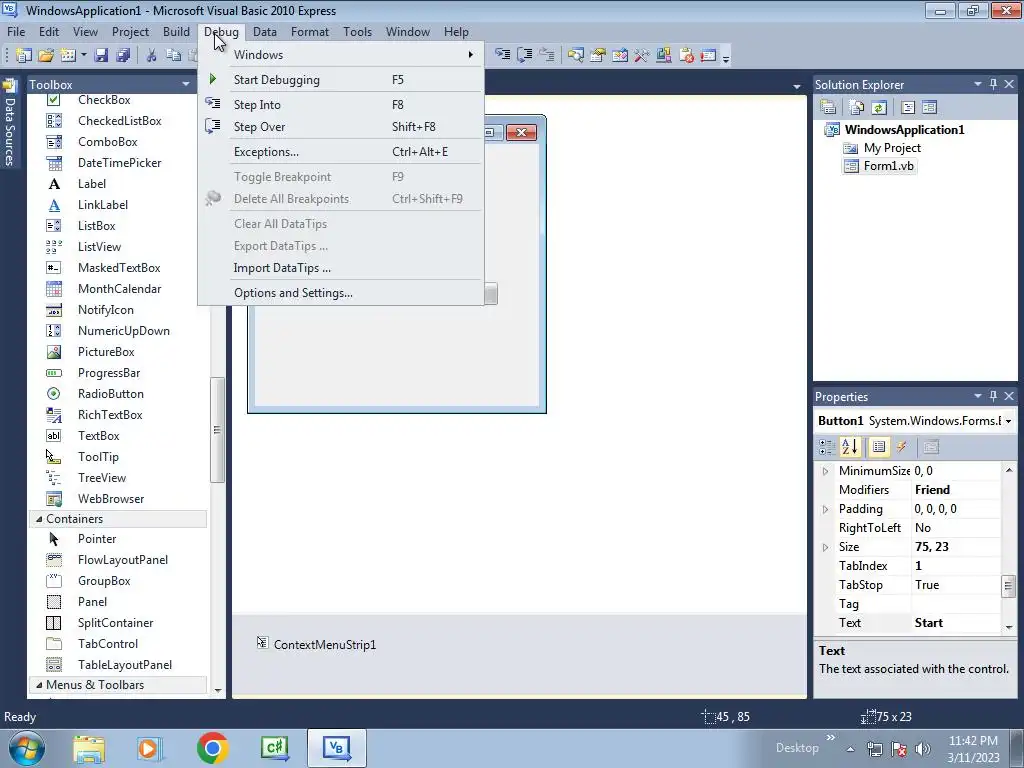This screenshot has width=1024, height=768.
Task: Click the Open File folder icon
Action: coord(46,56)
